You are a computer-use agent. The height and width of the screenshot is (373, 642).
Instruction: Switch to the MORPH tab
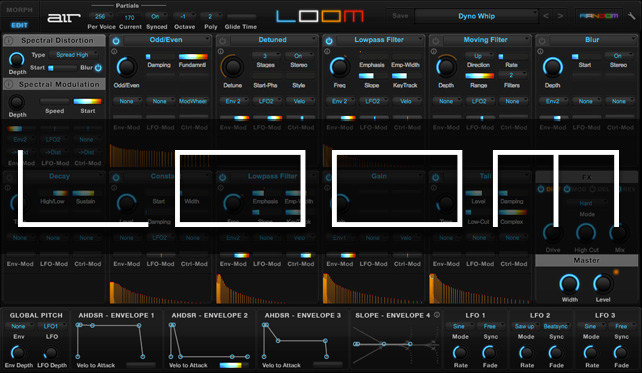coord(19,9)
